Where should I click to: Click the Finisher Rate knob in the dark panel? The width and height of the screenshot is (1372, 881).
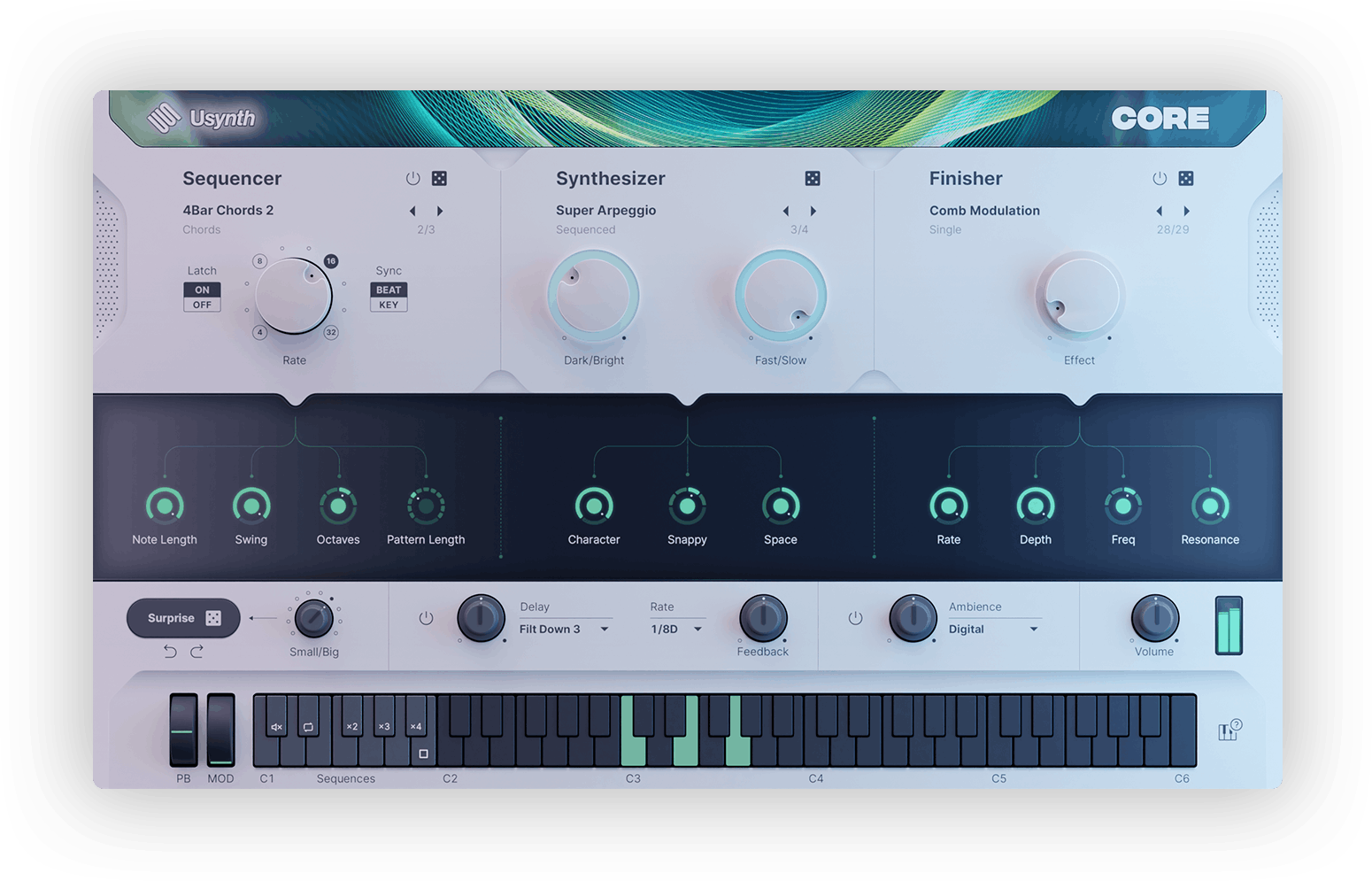[x=949, y=506]
